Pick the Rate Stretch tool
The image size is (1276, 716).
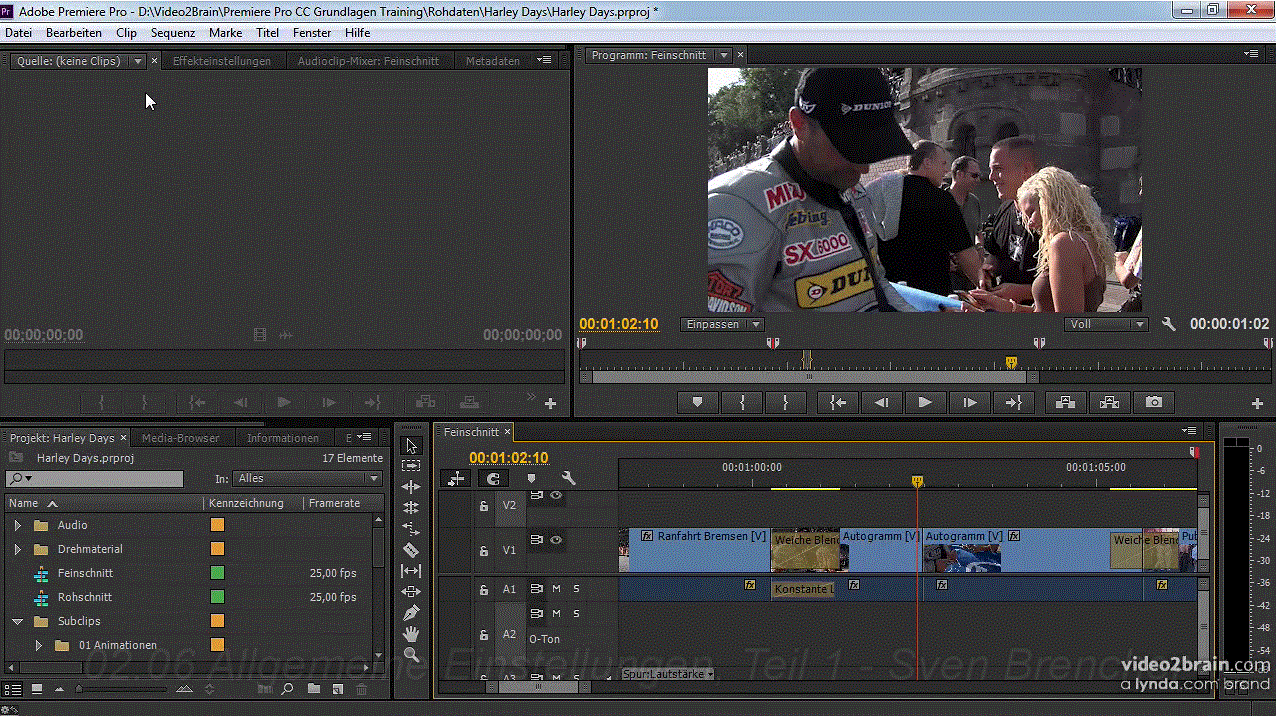click(411, 529)
